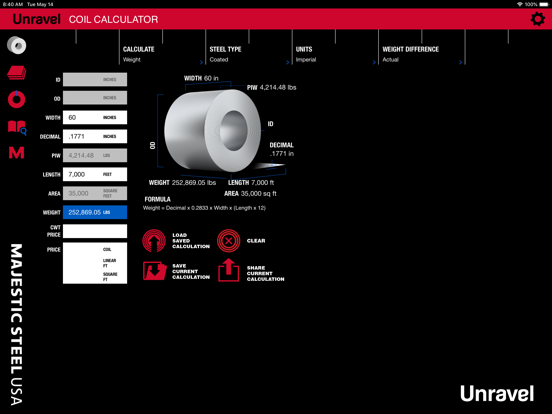This screenshot has height=414, width=552.
Task: Expand the Units Imperial dropdown
Action: coord(335,55)
